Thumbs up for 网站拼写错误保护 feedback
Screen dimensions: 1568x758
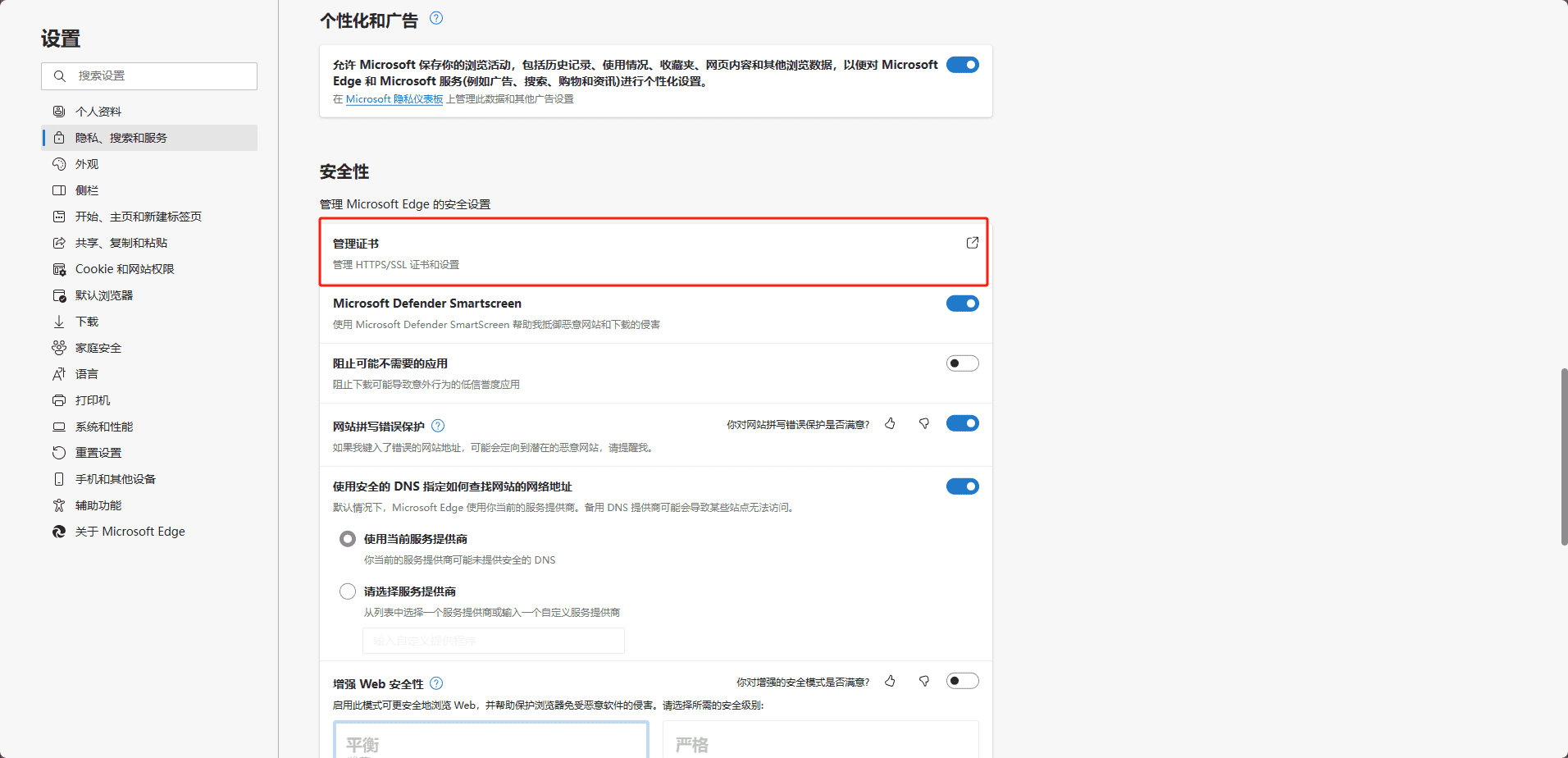[890, 424]
